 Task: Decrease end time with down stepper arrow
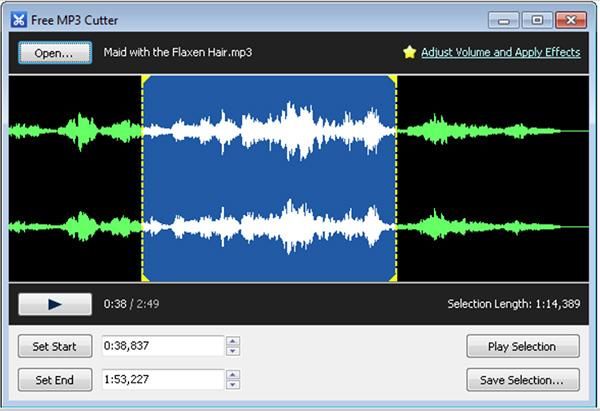233,385
